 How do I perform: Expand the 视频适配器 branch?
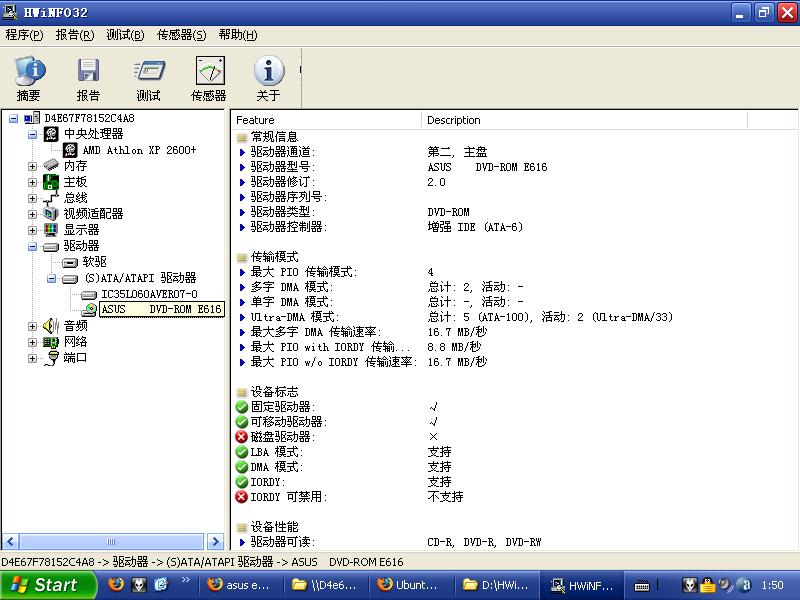click(33, 214)
